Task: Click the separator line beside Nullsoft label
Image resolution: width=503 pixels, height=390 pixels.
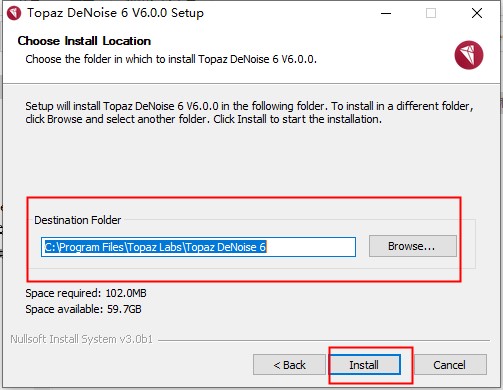Action: (324, 340)
